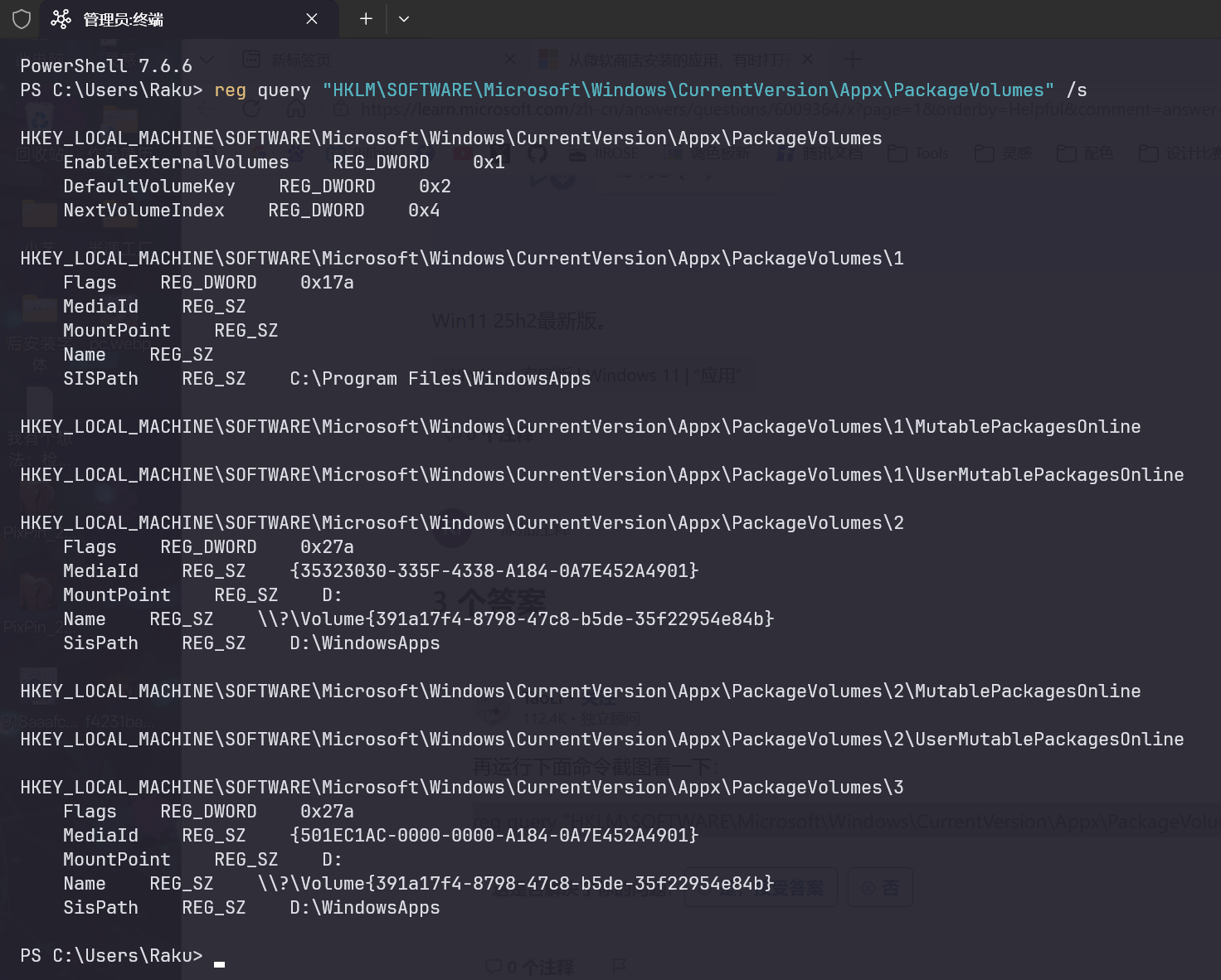Click the final PS C:\Users\Raku> prompt
Viewport: 1221px width, 980px height.
(111, 956)
